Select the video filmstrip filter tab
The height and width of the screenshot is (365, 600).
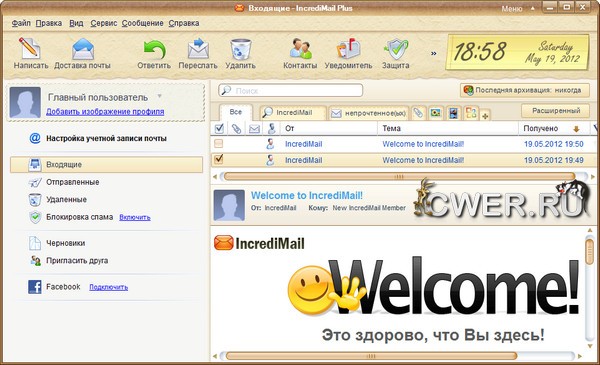point(453,113)
